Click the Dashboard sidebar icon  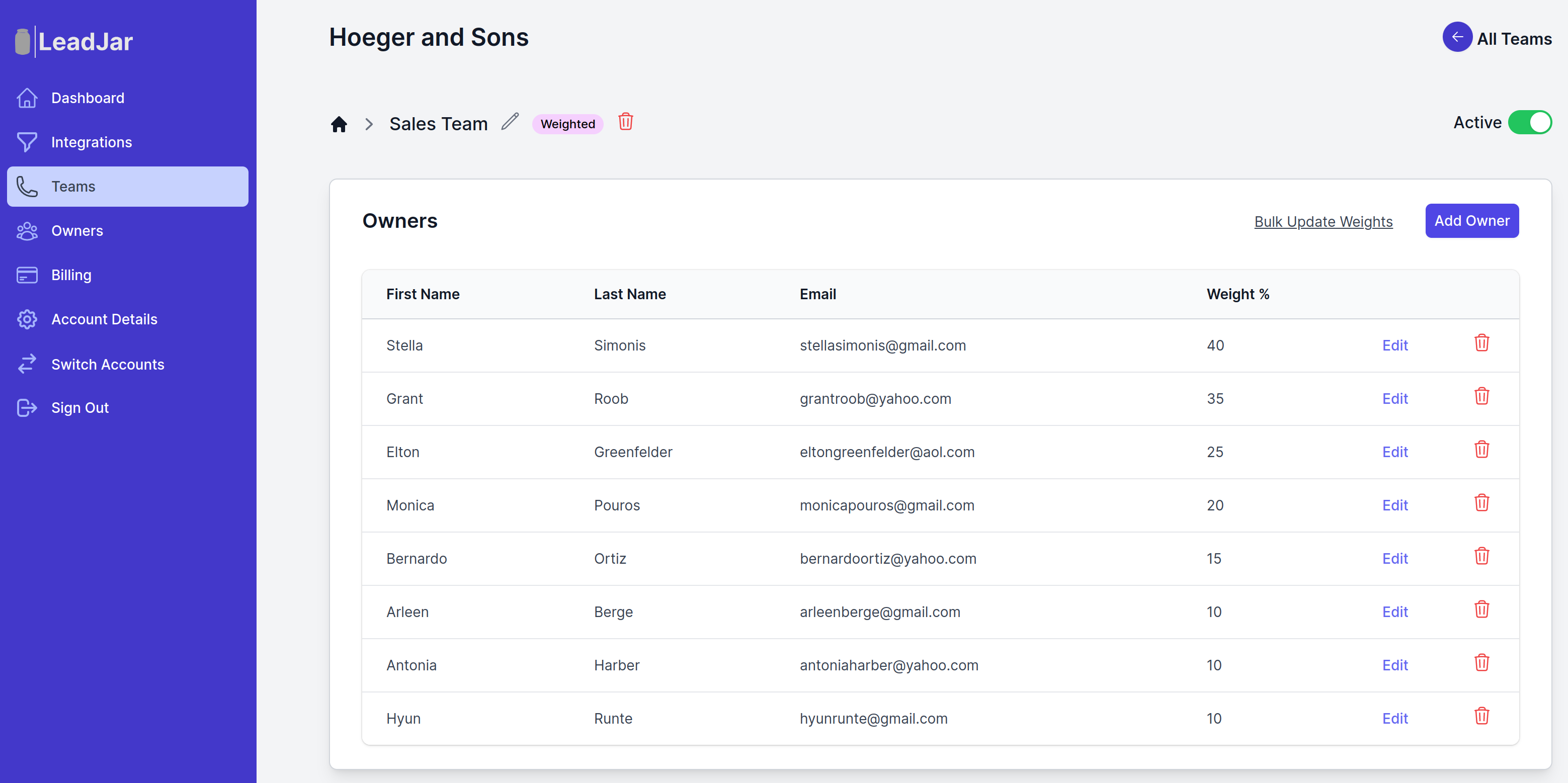pos(28,97)
